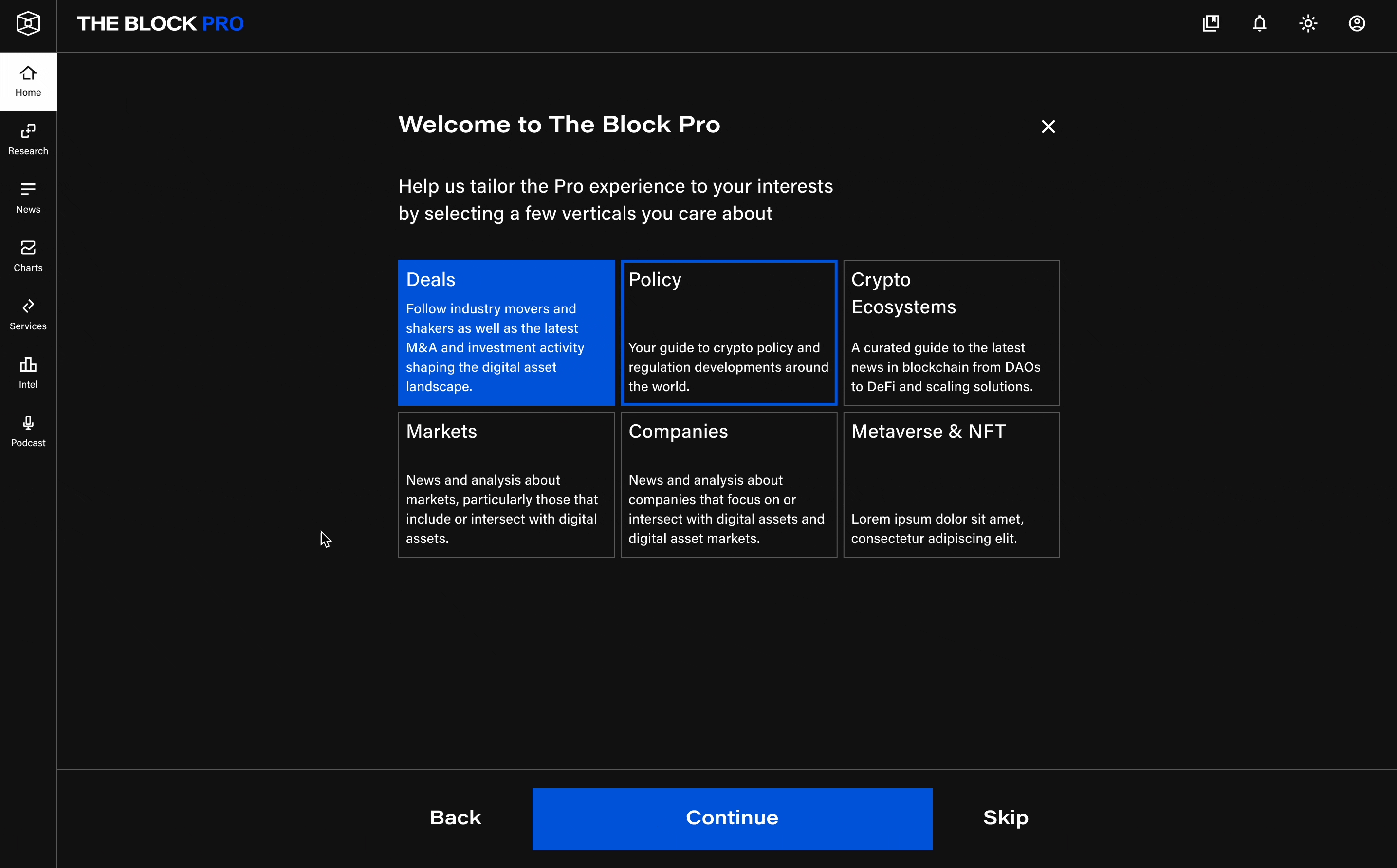The height and width of the screenshot is (868, 1397).
Task: Open Intel from the sidebar
Action: [28, 373]
